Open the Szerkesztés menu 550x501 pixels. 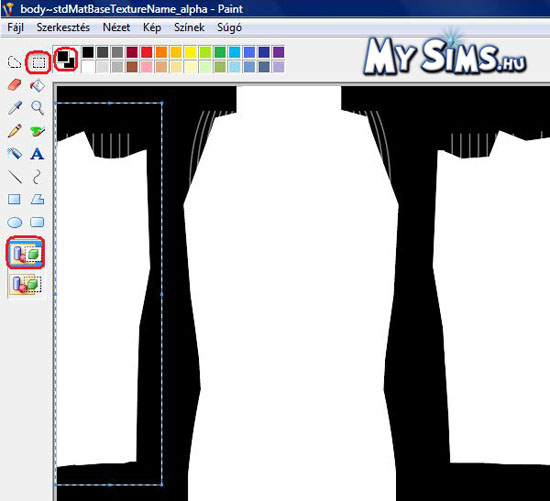[x=63, y=27]
